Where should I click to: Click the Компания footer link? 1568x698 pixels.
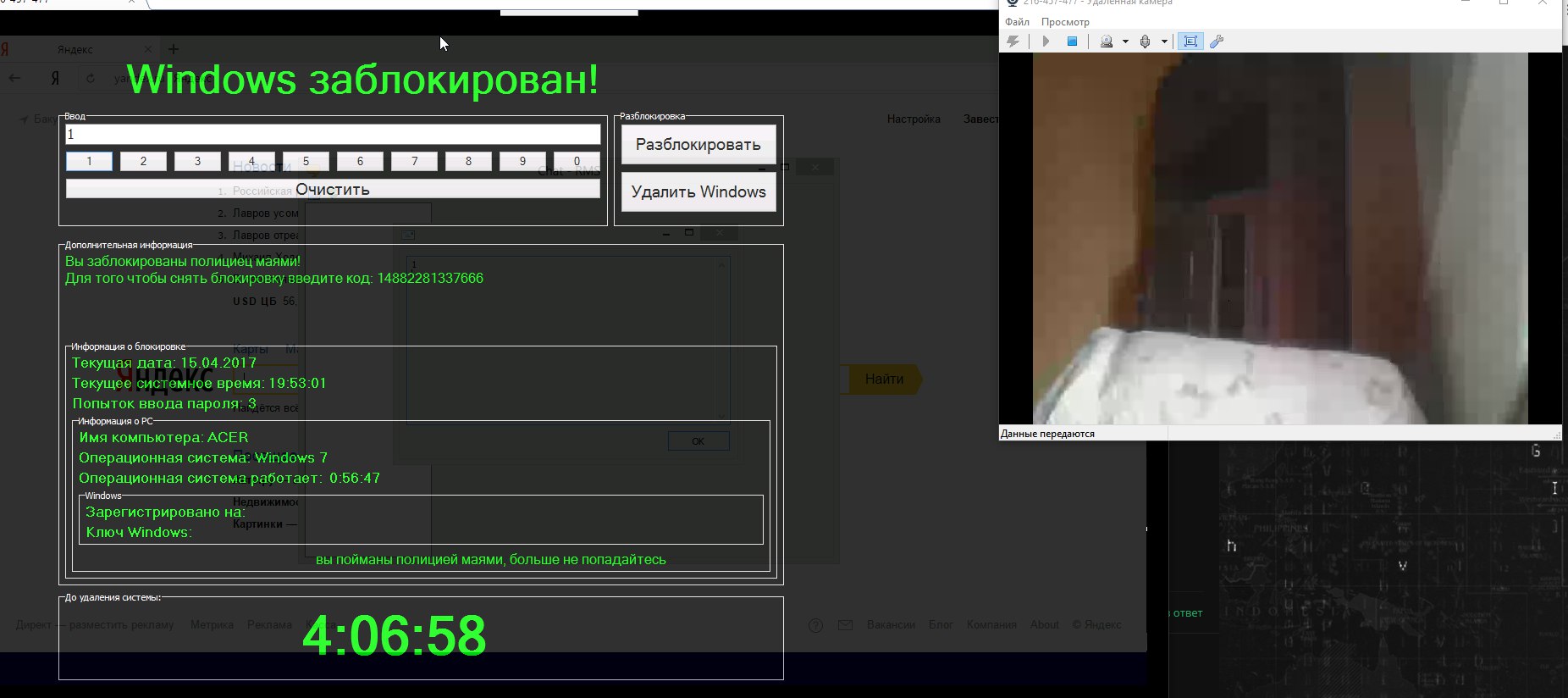991,624
